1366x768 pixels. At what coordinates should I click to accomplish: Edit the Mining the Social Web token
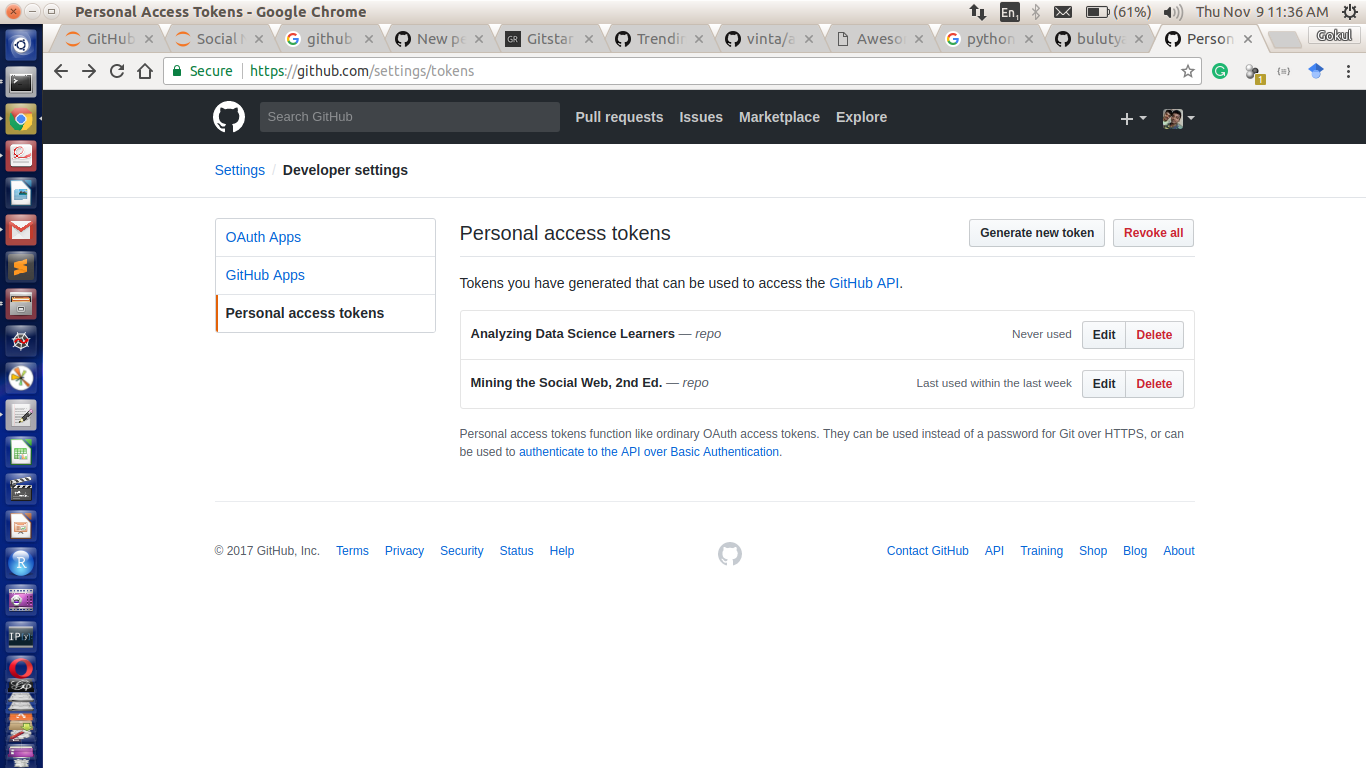[1104, 384]
